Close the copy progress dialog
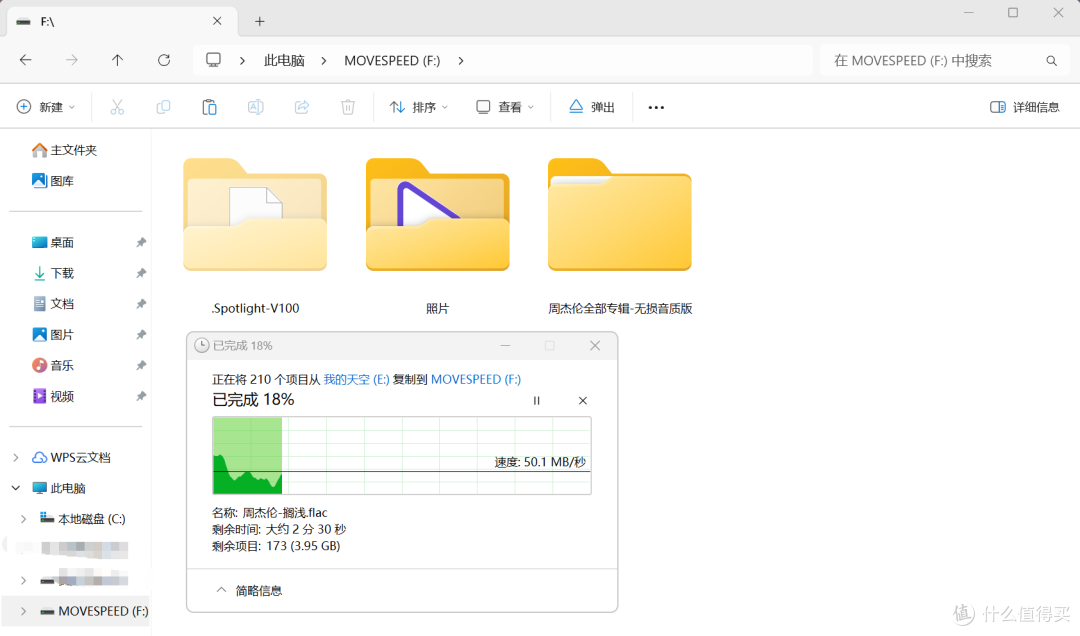This screenshot has height=636, width=1080. tap(595, 345)
